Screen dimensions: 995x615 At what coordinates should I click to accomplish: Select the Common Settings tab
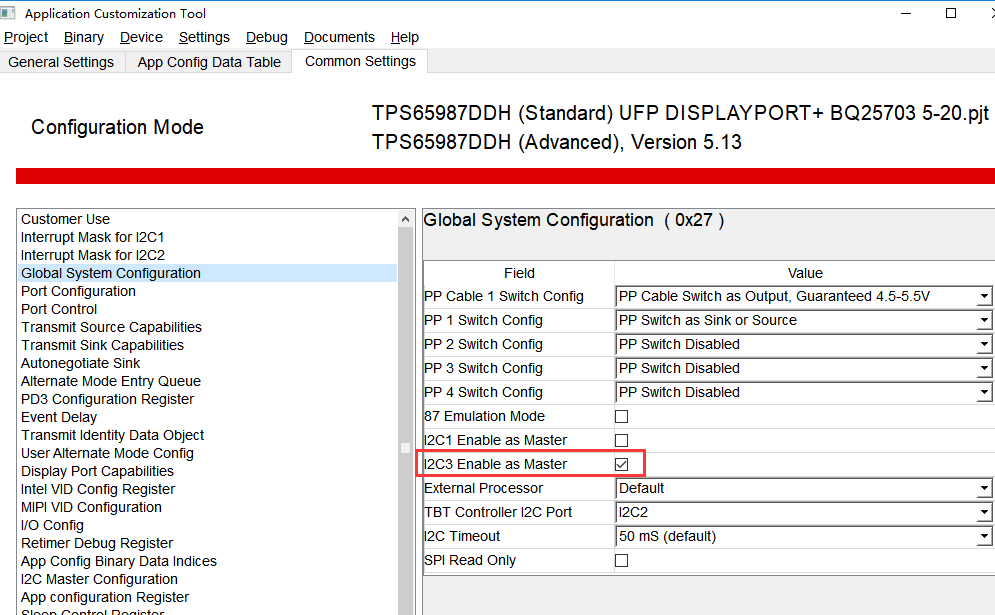tap(360, 62)
